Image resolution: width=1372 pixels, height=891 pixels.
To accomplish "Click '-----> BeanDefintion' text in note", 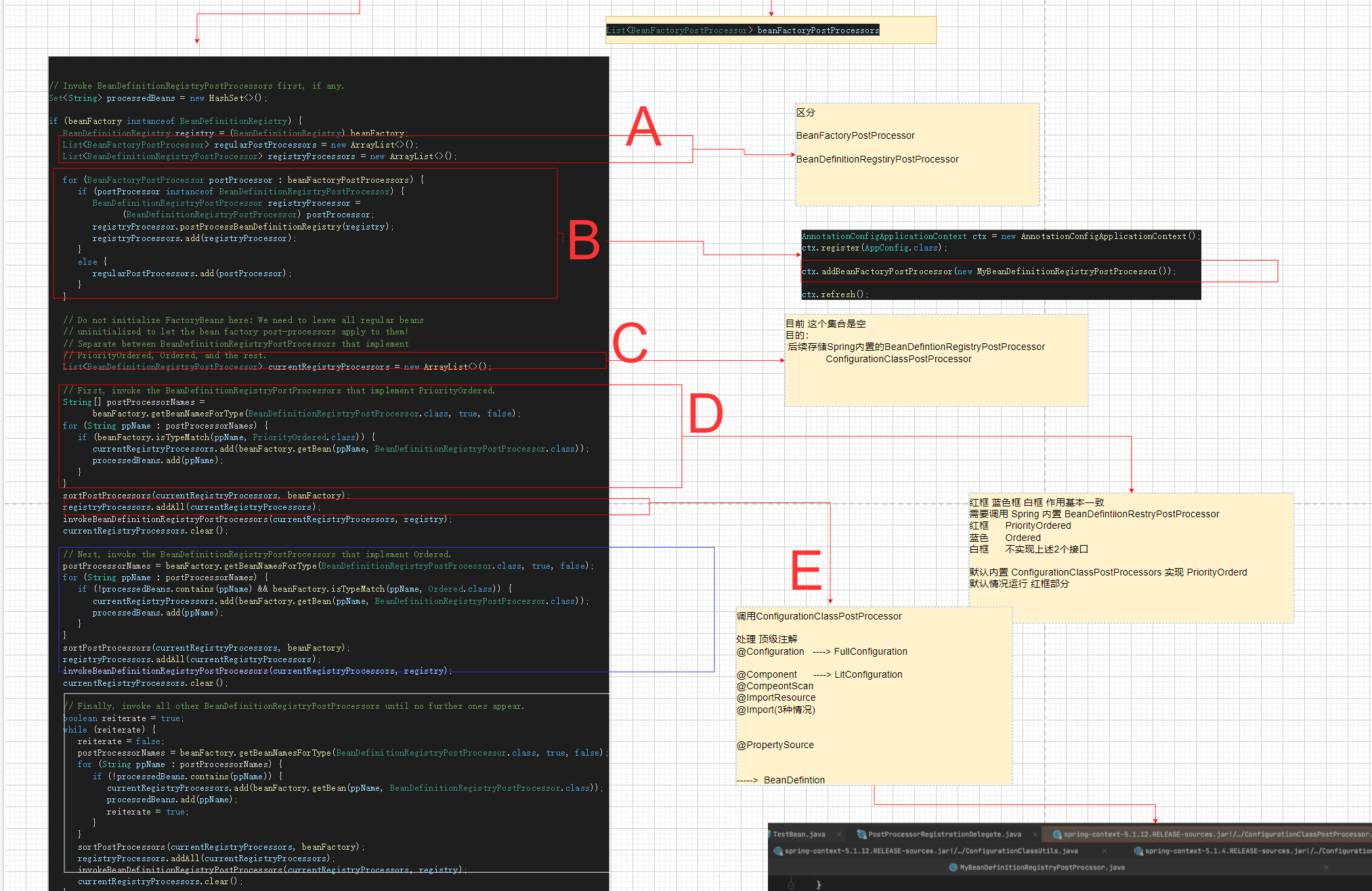I will pos(781,780).
